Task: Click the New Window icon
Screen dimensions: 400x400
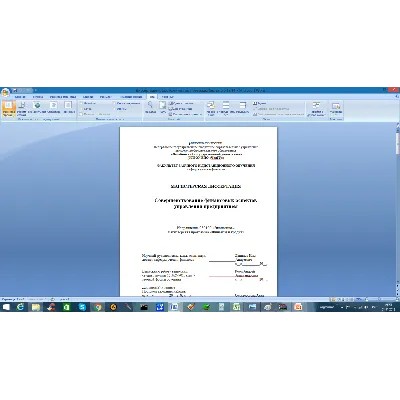Action: click(211, 108)
